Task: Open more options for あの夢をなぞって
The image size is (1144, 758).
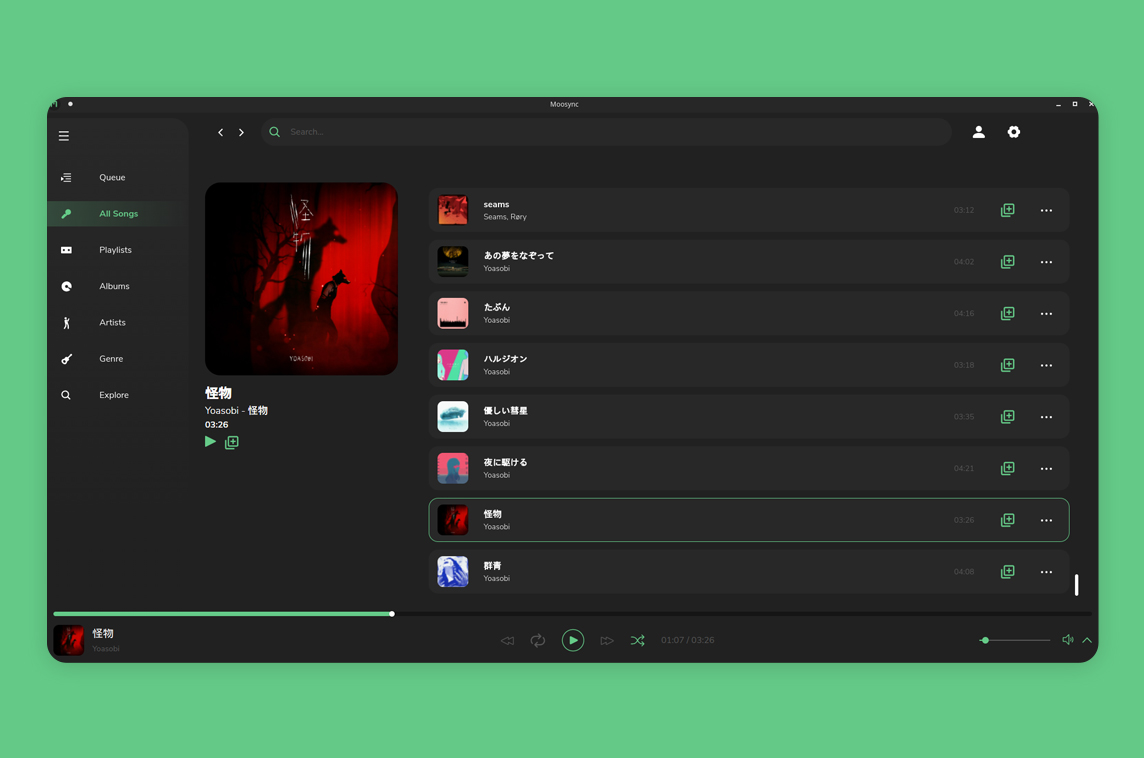Action: [1046, 262]
